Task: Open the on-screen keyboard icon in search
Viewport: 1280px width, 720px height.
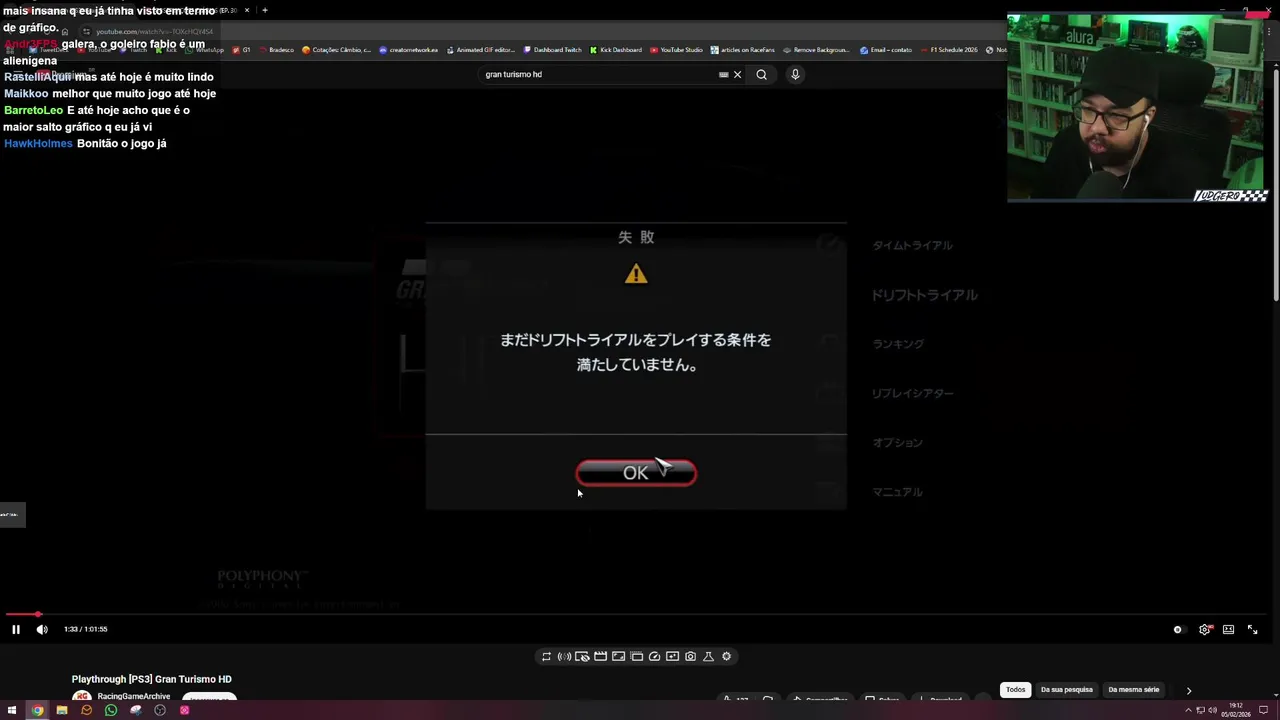Action: tap(723, 74)
